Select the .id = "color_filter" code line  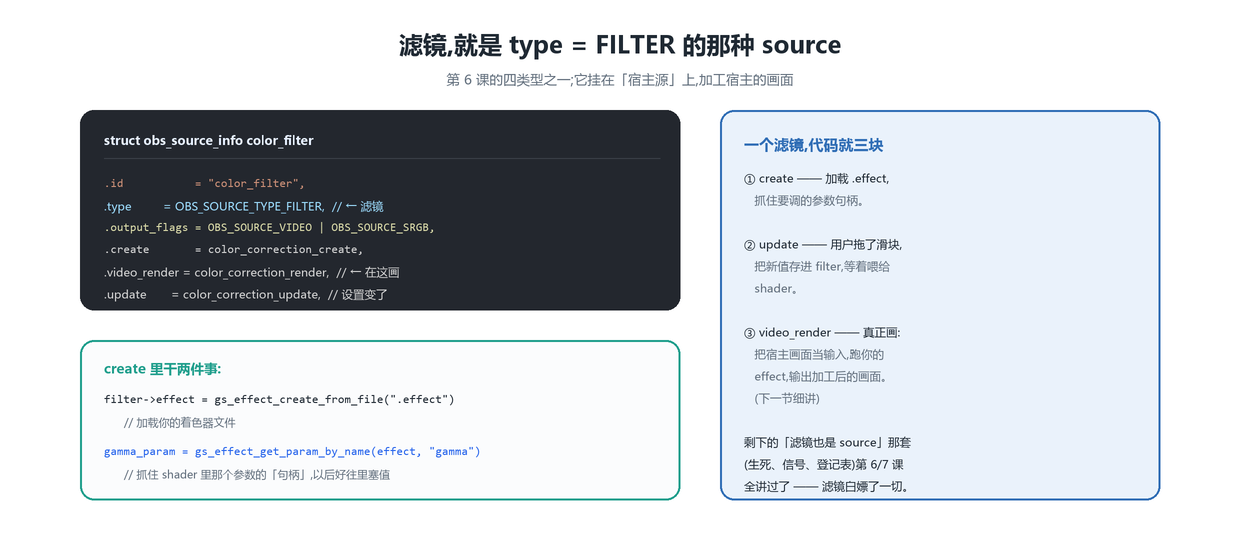click(204, 183)
